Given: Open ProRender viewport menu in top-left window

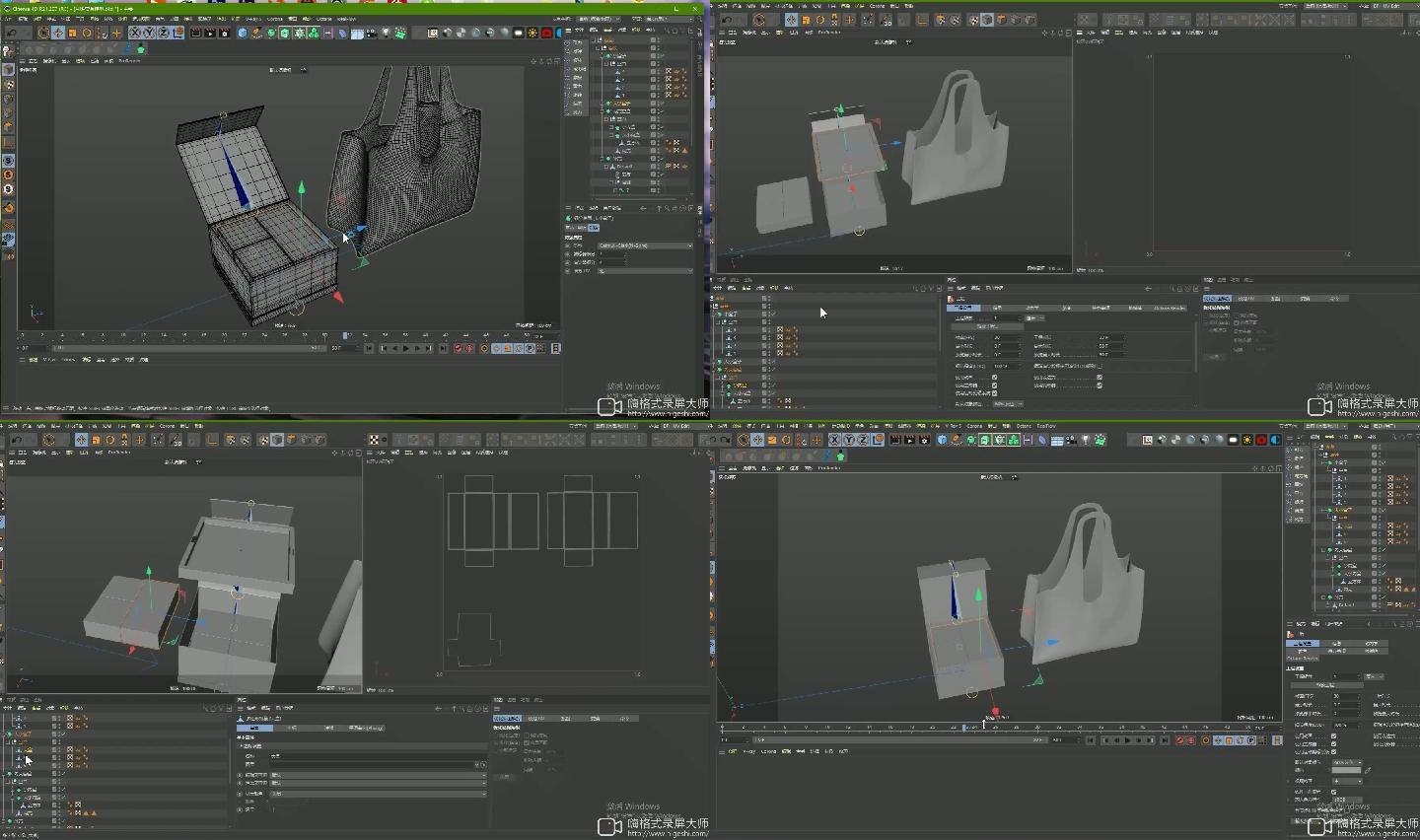Looking at the screenshot, I should [129, 61].
